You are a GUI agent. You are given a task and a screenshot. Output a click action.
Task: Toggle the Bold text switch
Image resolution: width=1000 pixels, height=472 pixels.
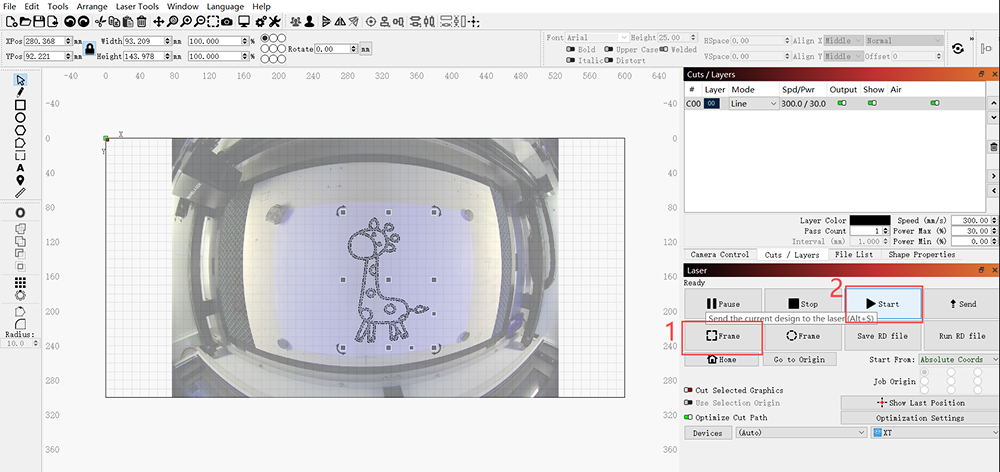[571, 49]
